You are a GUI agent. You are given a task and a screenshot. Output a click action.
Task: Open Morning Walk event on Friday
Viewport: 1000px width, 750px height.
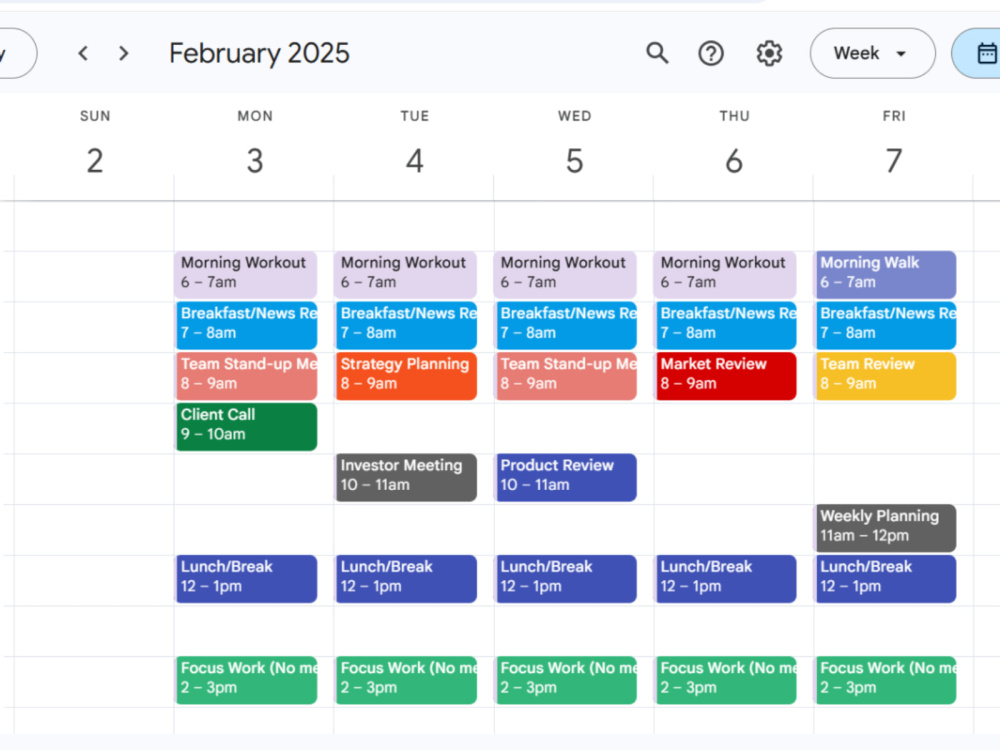[886, 275]
